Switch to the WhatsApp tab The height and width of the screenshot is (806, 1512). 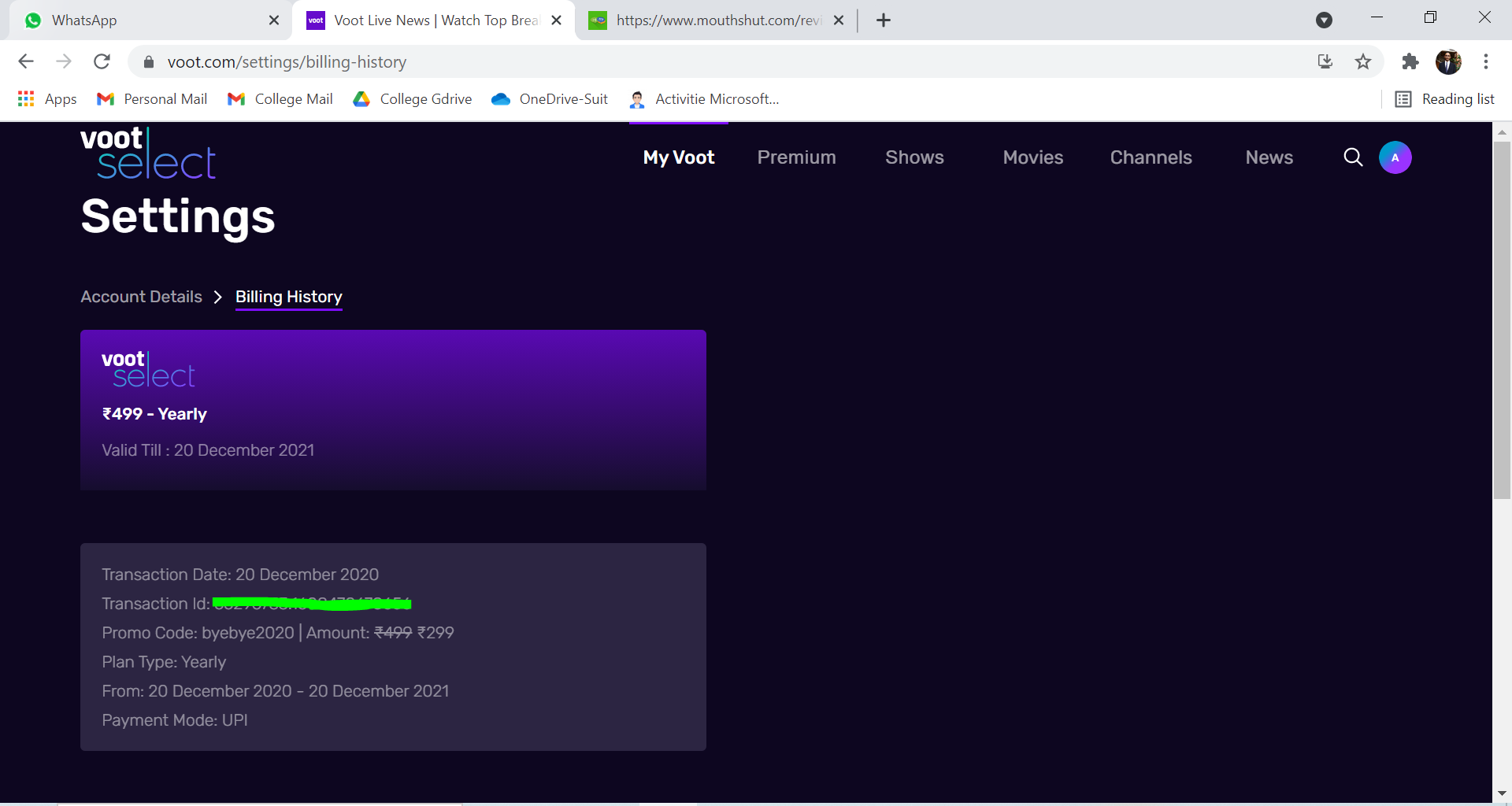(x=150, y=20)
